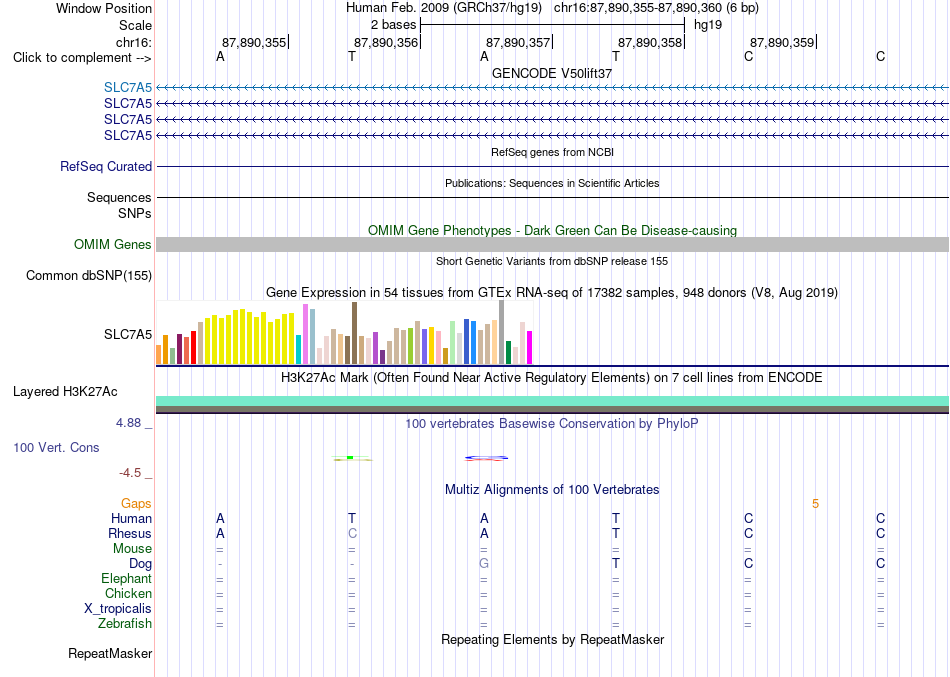Click the RefSeq Curated intron line
This screenshot has height=677, width=950.
552,166
